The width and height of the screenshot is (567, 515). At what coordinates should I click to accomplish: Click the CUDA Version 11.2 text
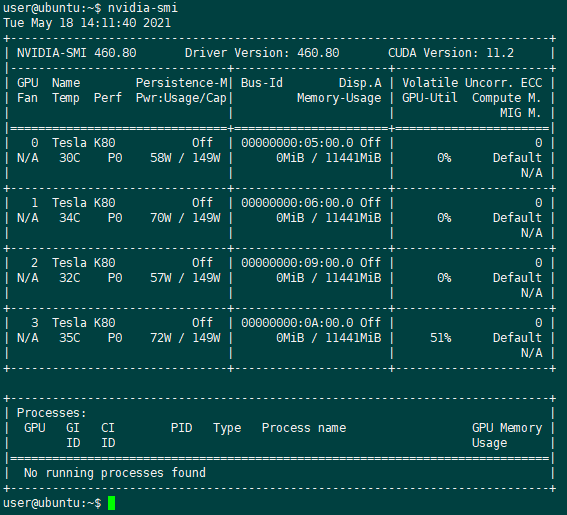[x=451, y=53]
